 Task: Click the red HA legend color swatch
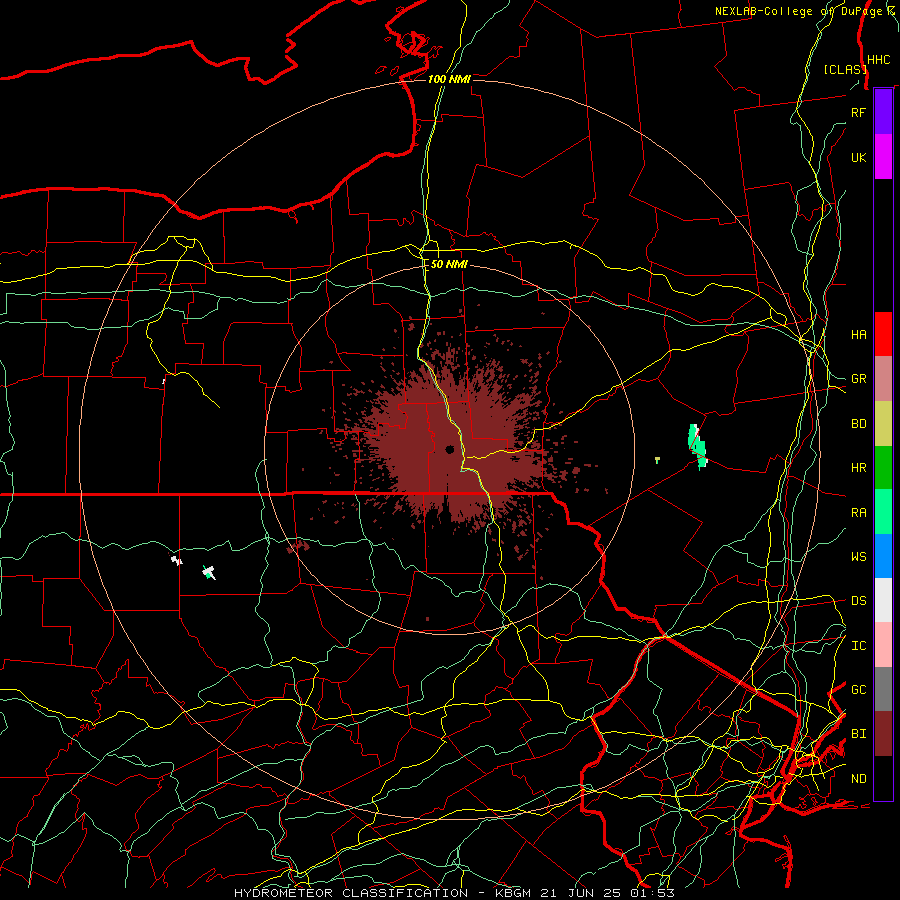883,334
